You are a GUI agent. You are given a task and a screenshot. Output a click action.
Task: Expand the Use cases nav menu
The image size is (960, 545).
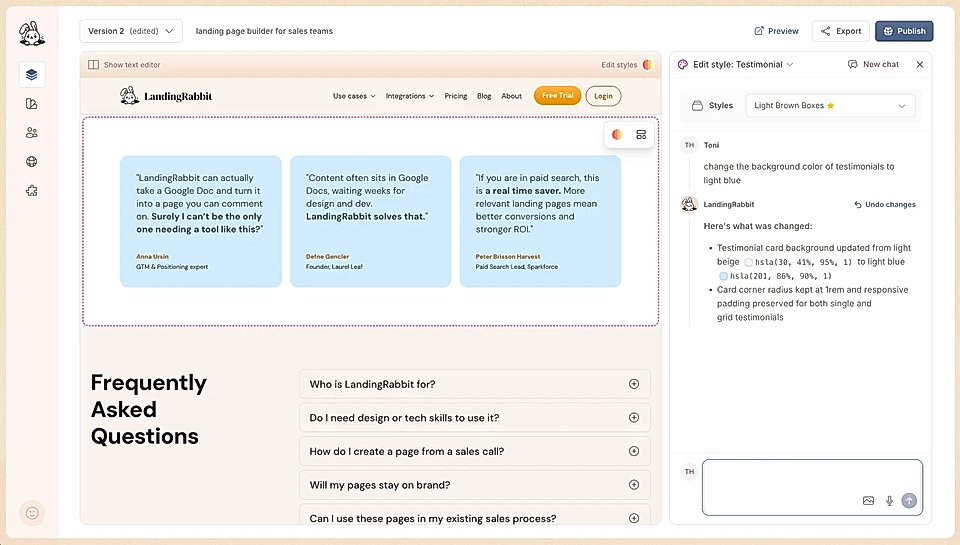(x=354, y=96)
